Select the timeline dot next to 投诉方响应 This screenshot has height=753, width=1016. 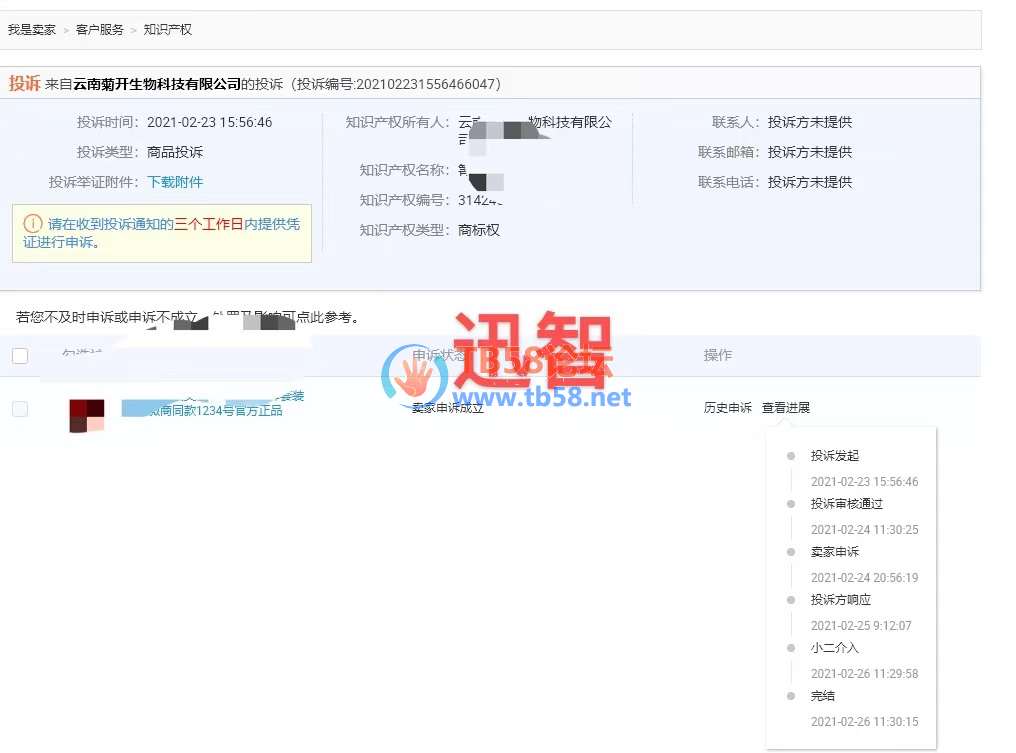791,600
